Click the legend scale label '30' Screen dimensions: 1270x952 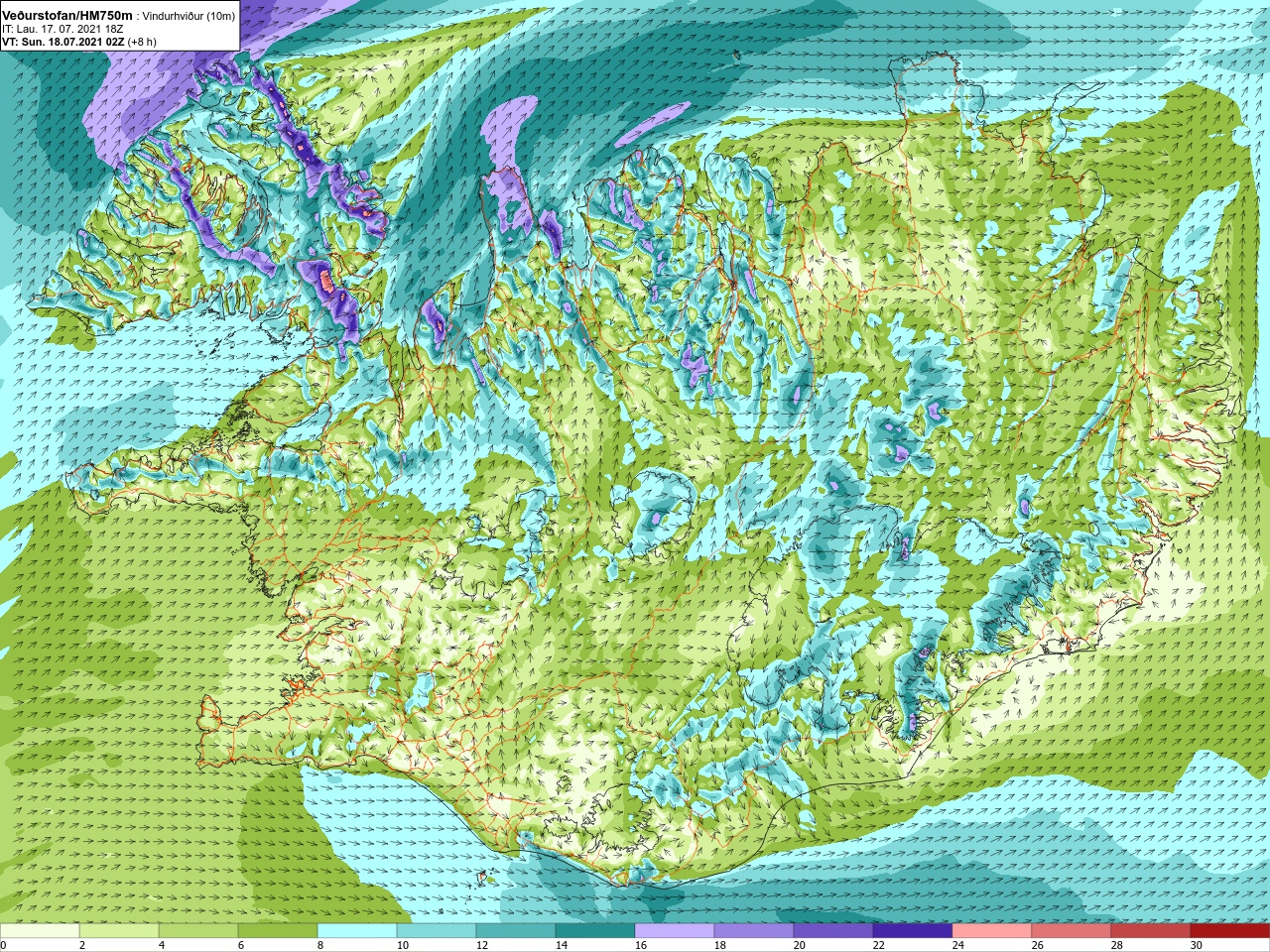(x=1196, y=946)
